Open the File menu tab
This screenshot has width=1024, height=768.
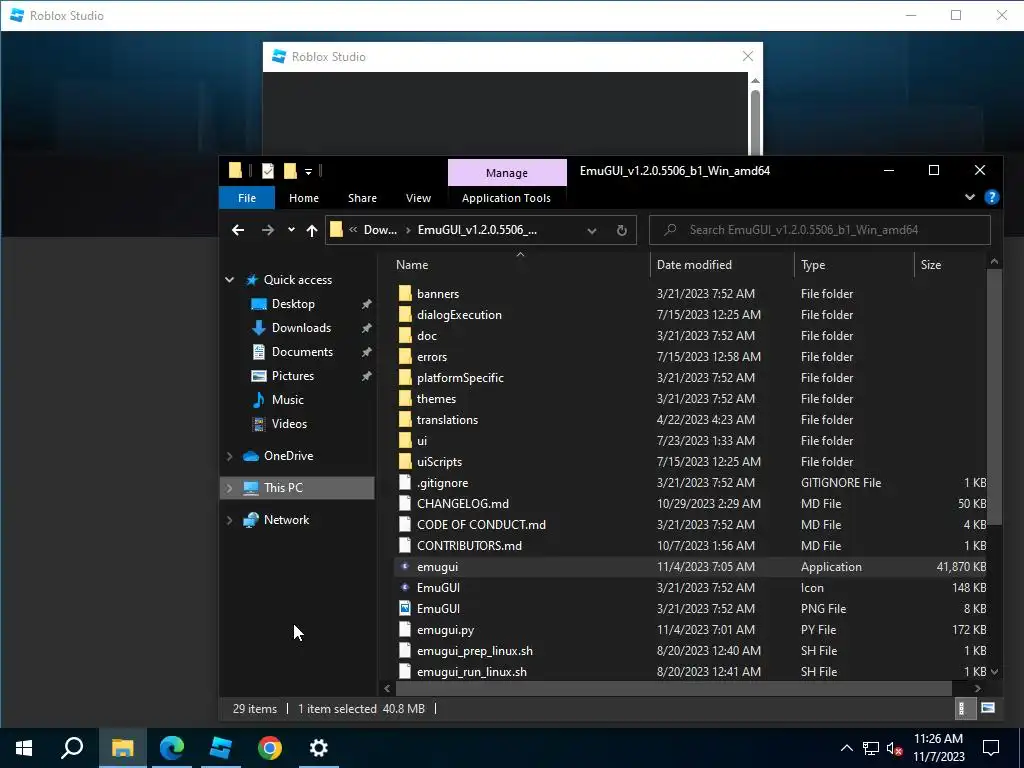(x=247, y=198)
